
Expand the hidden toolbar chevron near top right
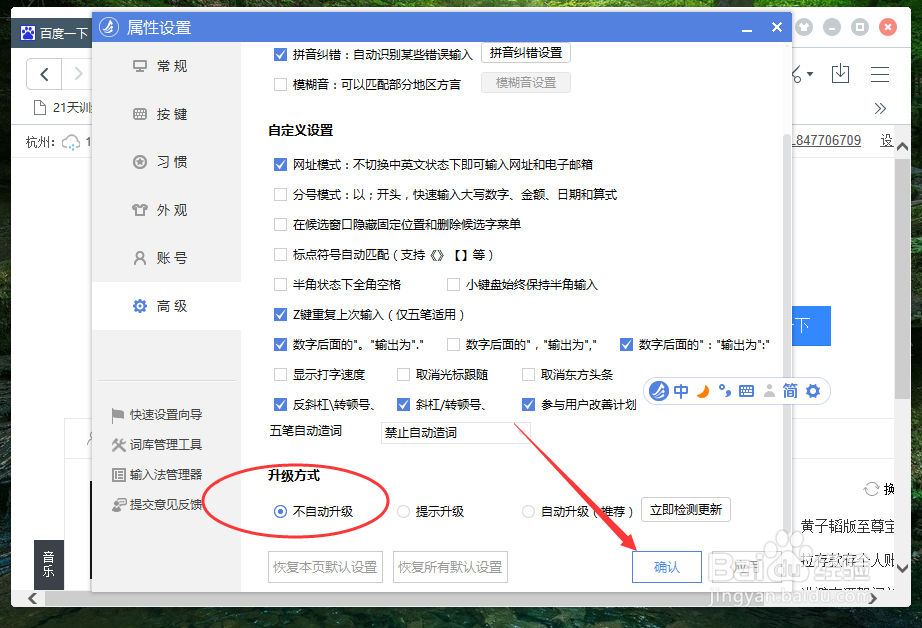[880, 108]
